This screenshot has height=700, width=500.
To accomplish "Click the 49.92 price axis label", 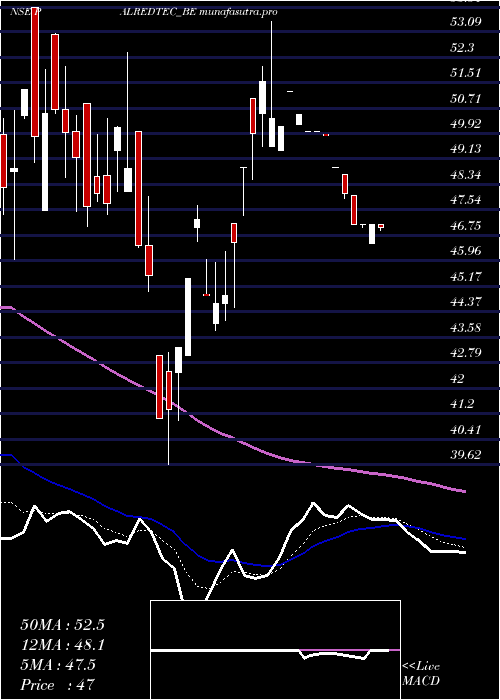I will click(x=466, y=124).
